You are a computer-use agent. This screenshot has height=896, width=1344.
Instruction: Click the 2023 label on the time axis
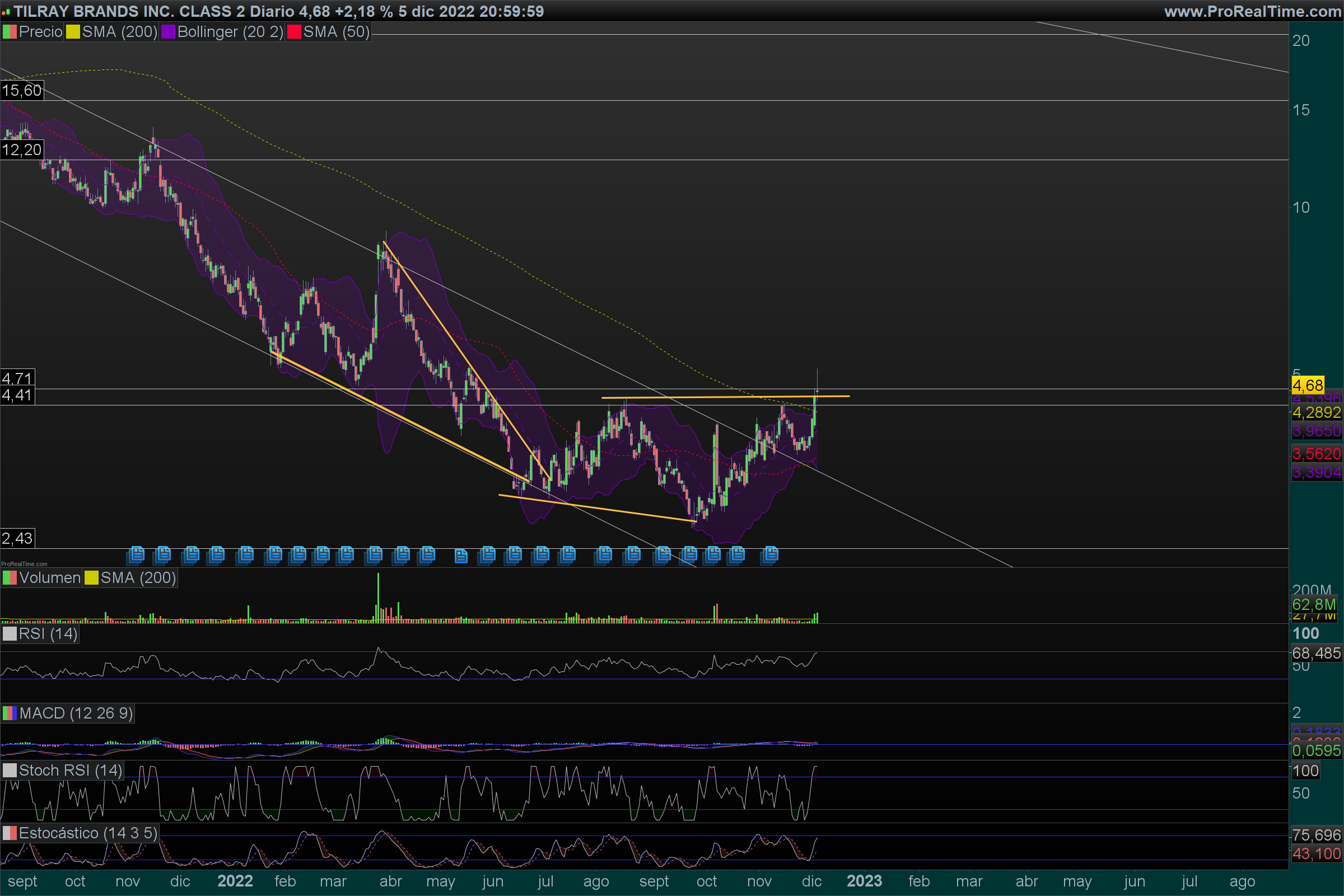coord(864,881)
